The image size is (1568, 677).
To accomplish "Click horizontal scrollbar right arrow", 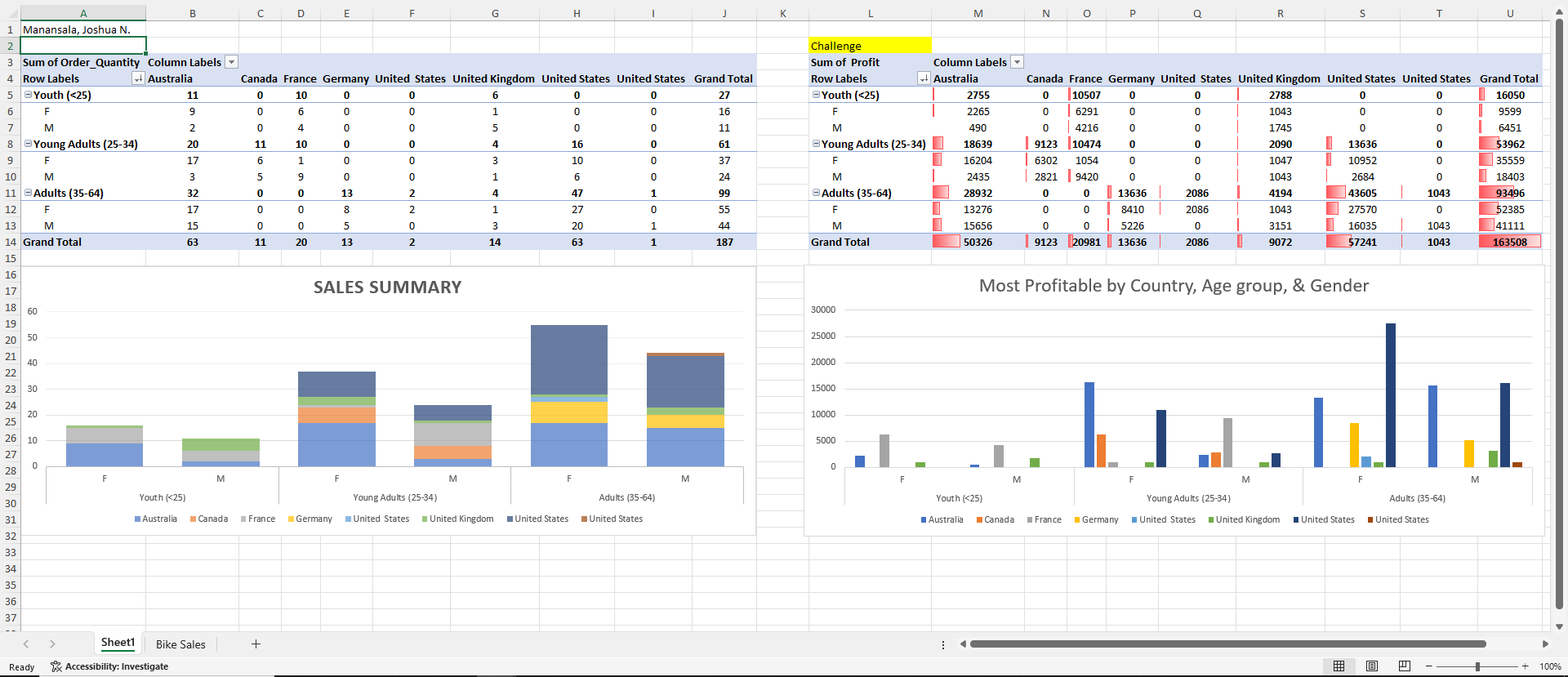I will pos(1545,644).
